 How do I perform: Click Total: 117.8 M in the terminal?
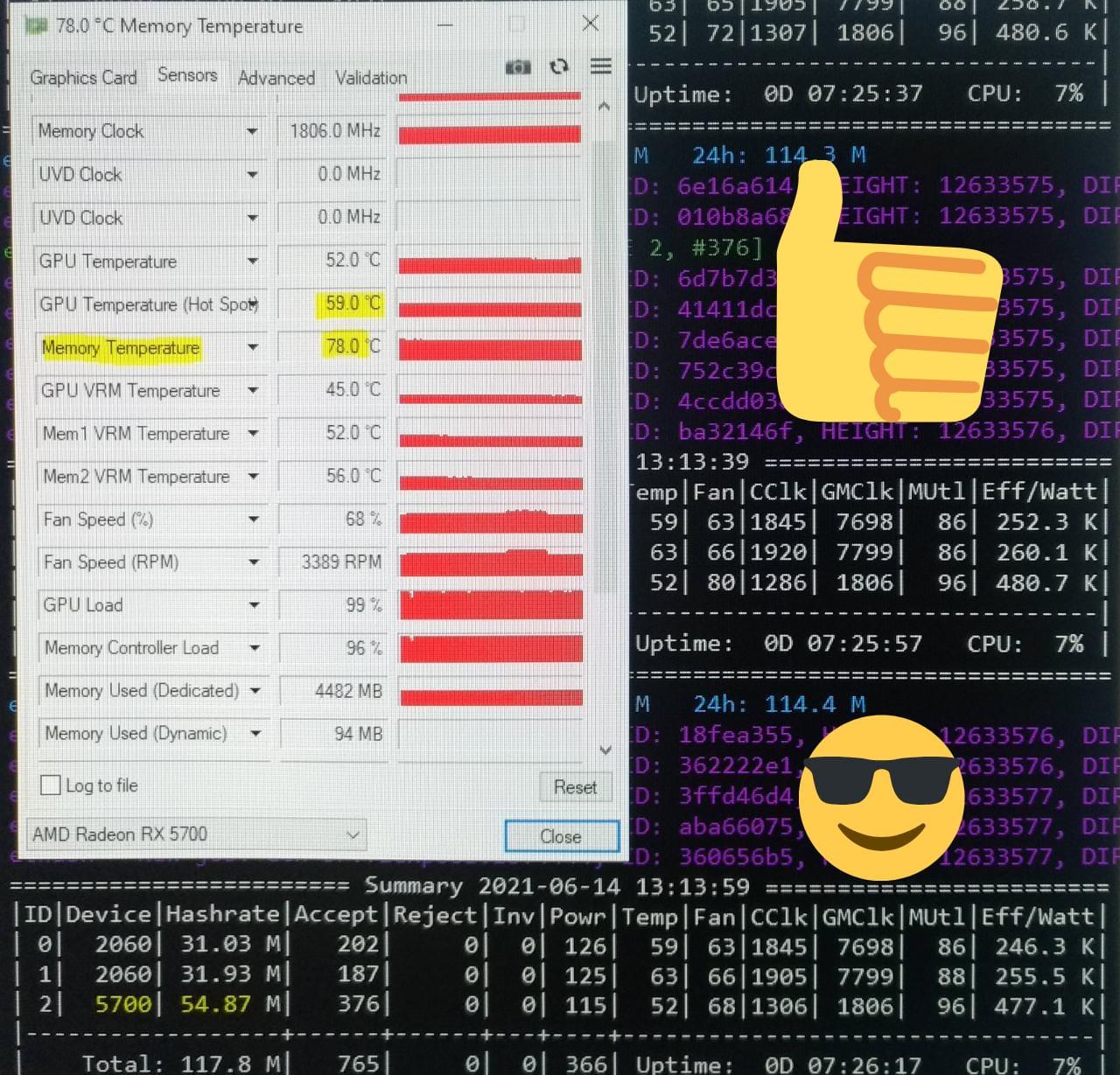[x=179, y=1064]
